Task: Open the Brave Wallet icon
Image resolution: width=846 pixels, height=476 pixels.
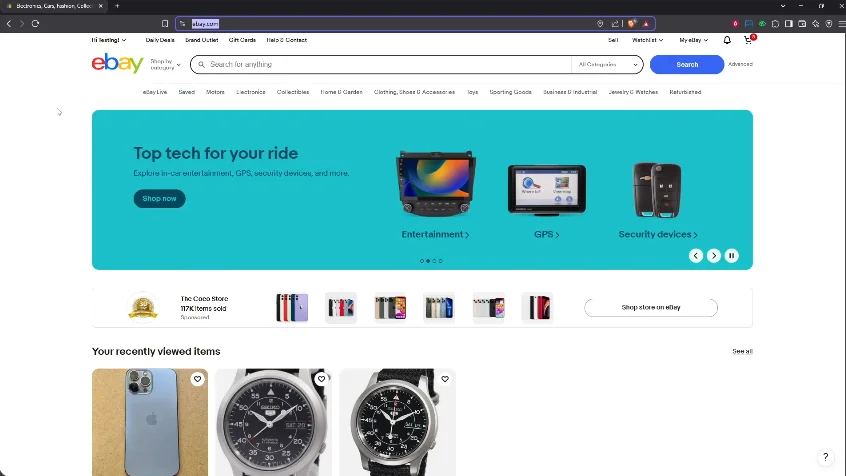Action: point(802,24)
